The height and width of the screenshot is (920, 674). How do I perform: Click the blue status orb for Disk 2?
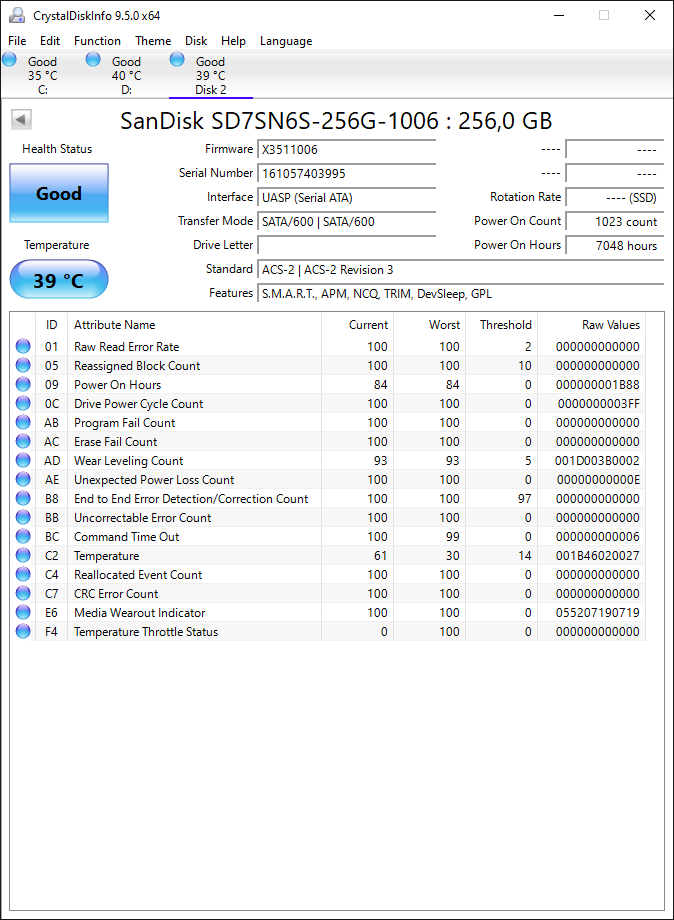tap(177, 59)
